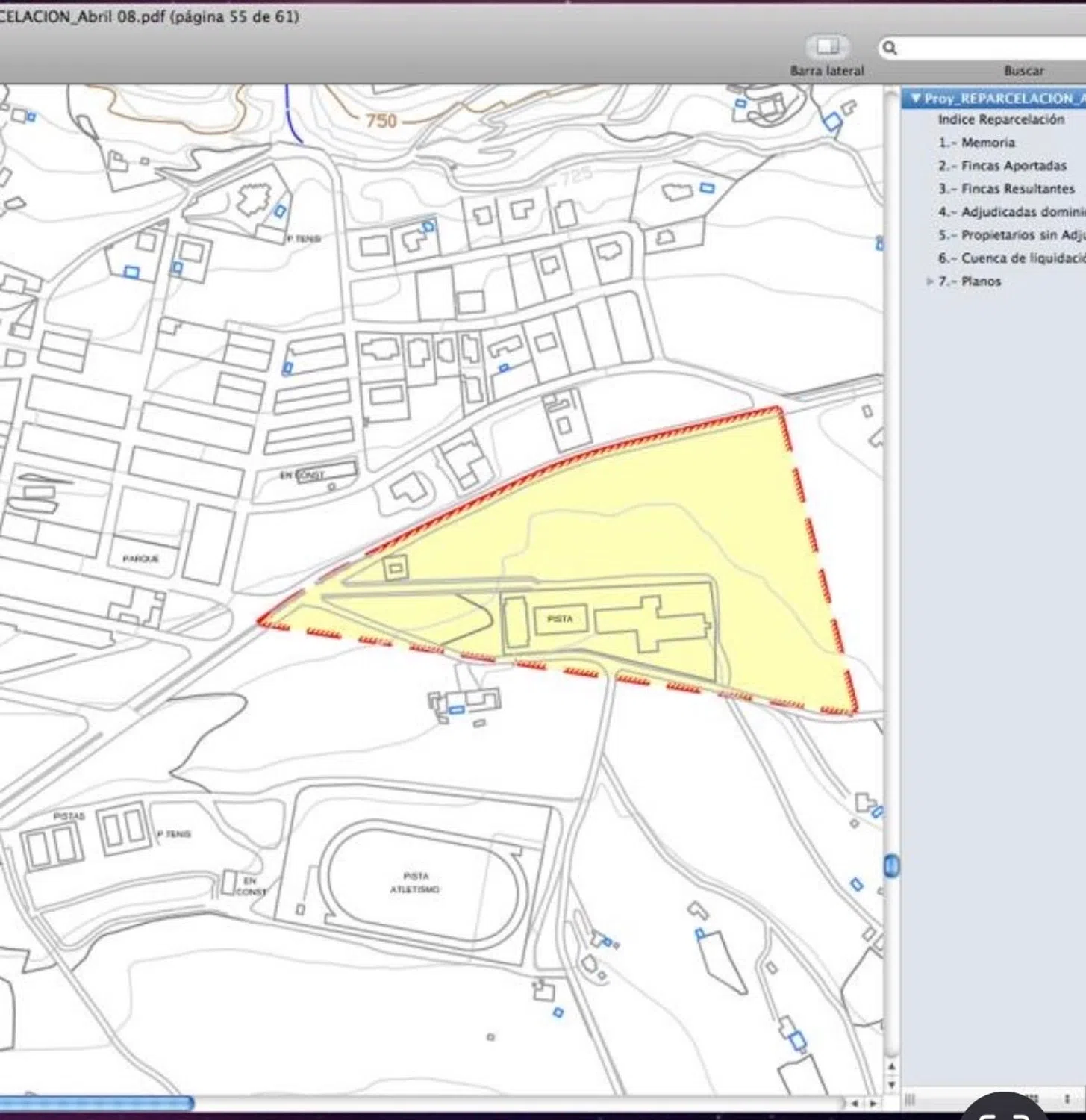This screenshot has width=1086, height=1120.
Task: Click the magnifying glass search icon
Action: click(x=890, y=49)
